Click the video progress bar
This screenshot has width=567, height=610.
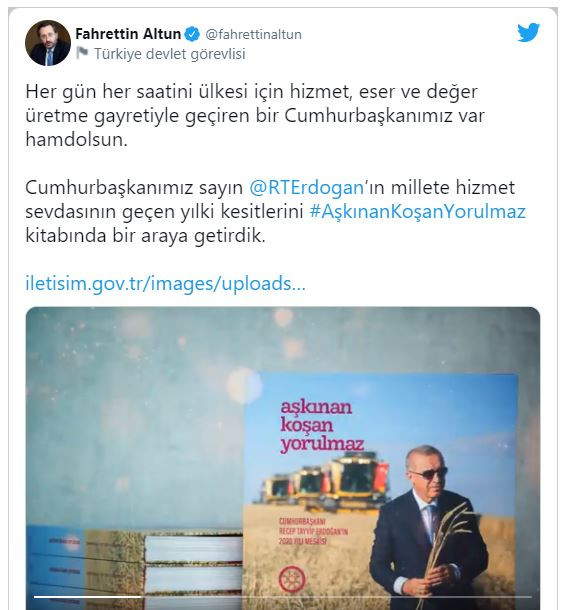point(283,596)
